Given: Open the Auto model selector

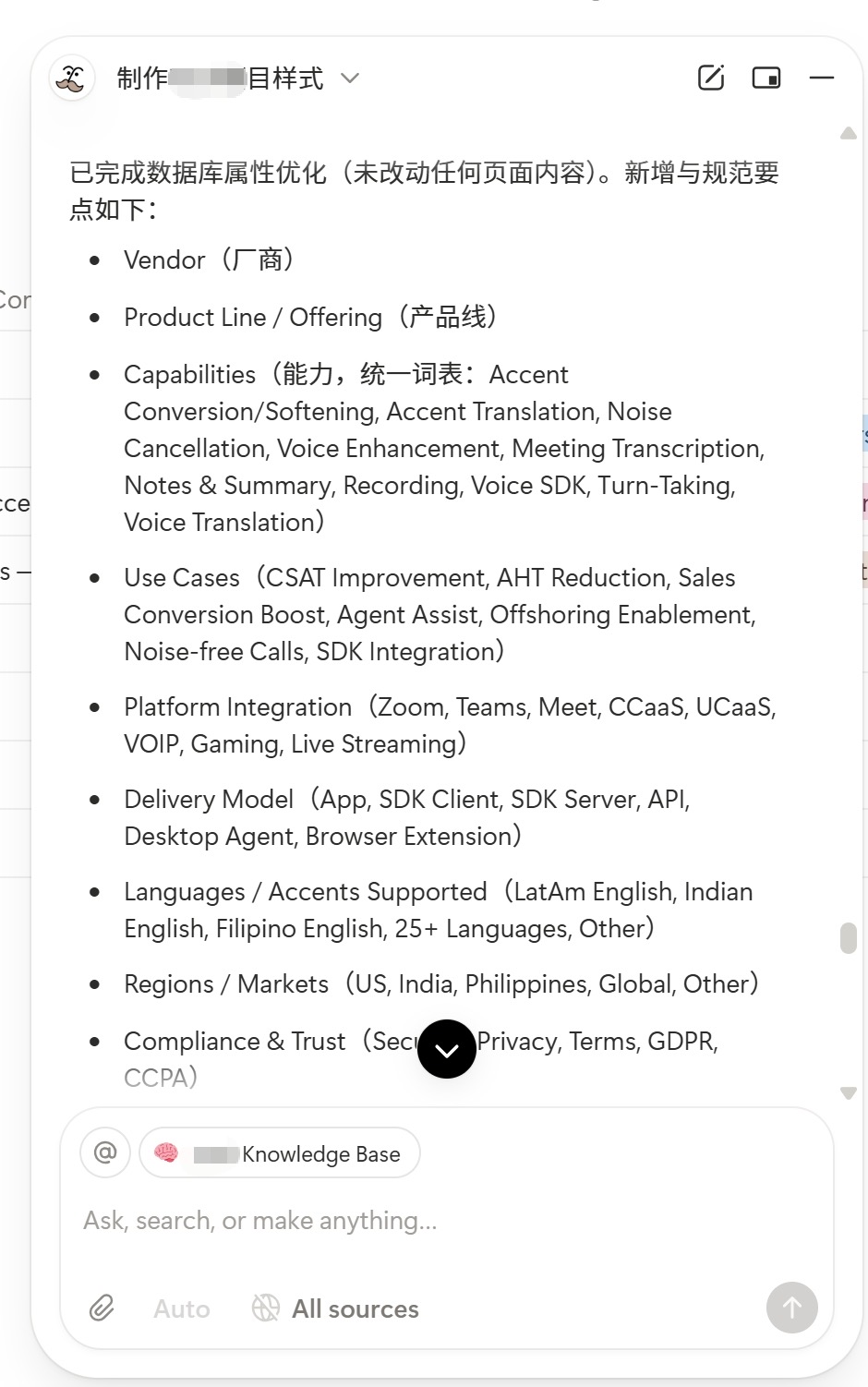Looking at the screenshot, I should [x=182, y=1309].
